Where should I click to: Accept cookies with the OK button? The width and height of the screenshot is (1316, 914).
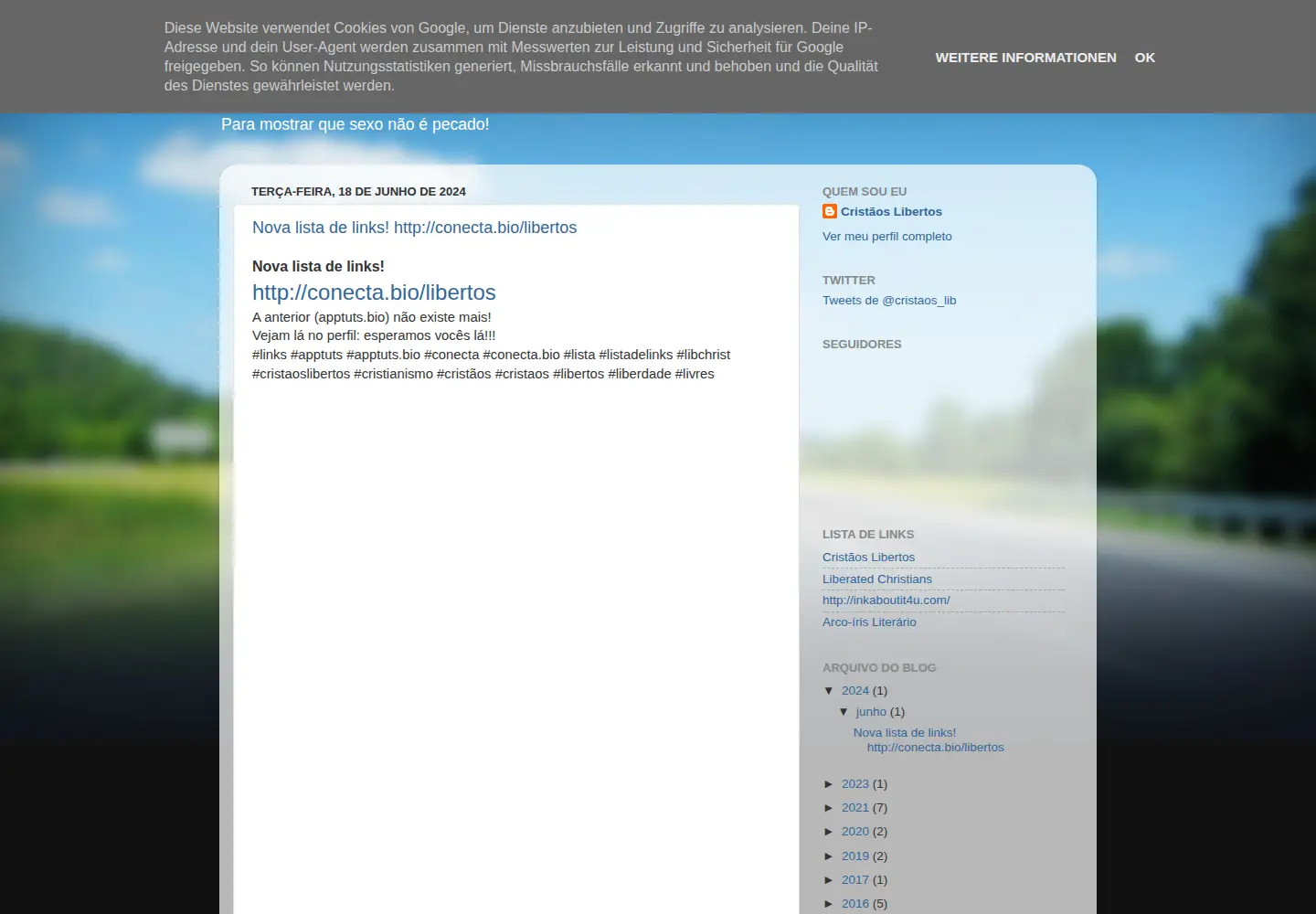tap(1145, 58)
